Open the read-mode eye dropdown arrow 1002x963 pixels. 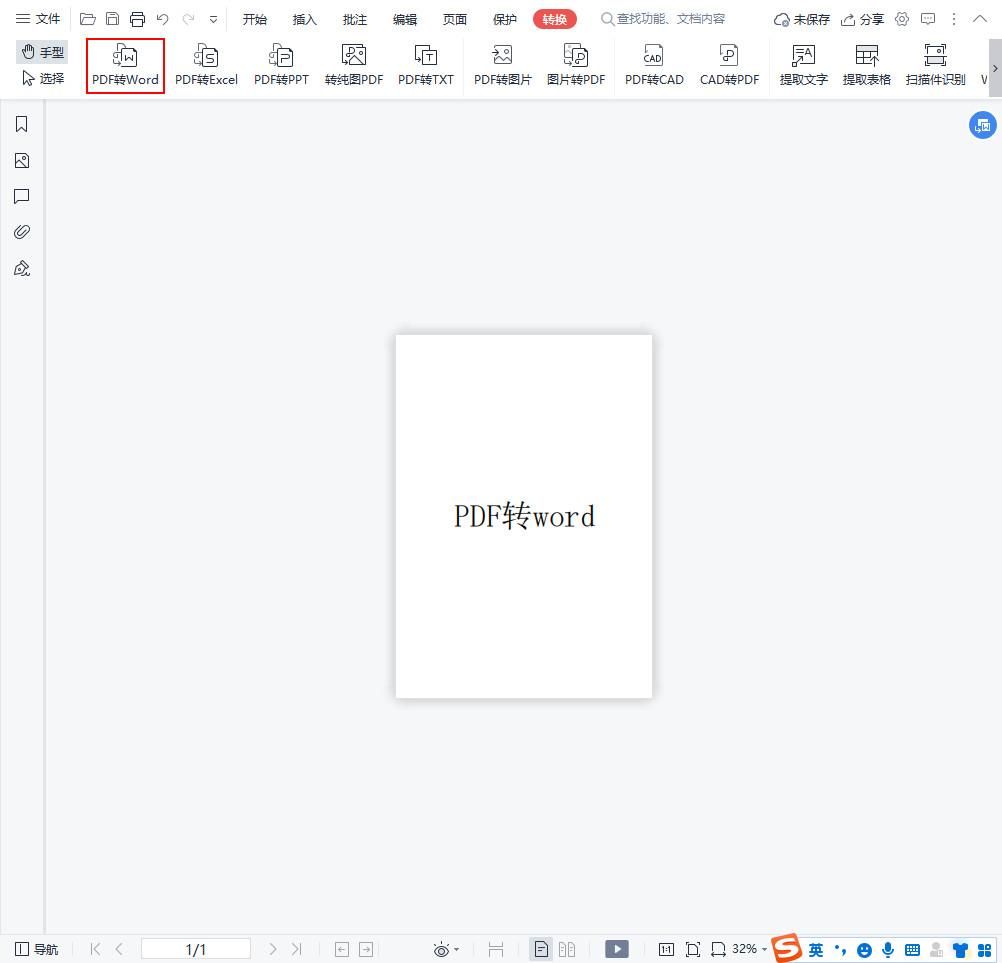[x=455, y=949]
